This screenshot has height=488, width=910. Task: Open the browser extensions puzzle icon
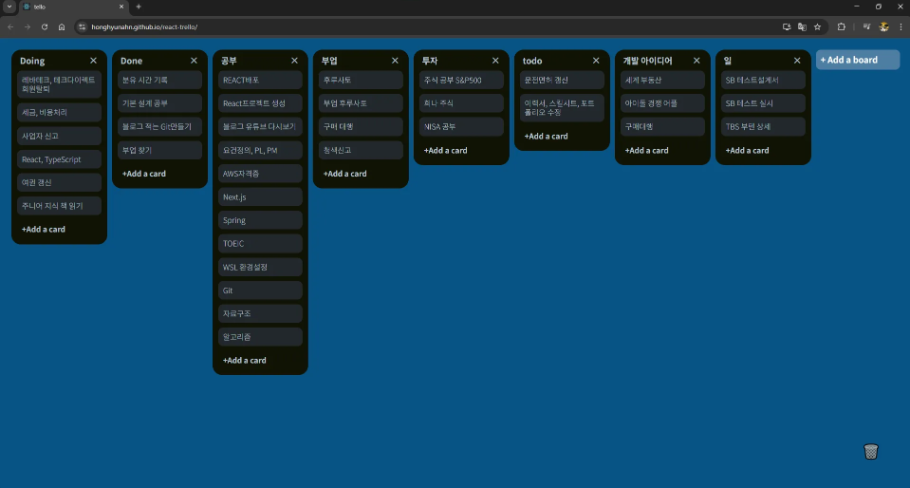tap(841, 27)
